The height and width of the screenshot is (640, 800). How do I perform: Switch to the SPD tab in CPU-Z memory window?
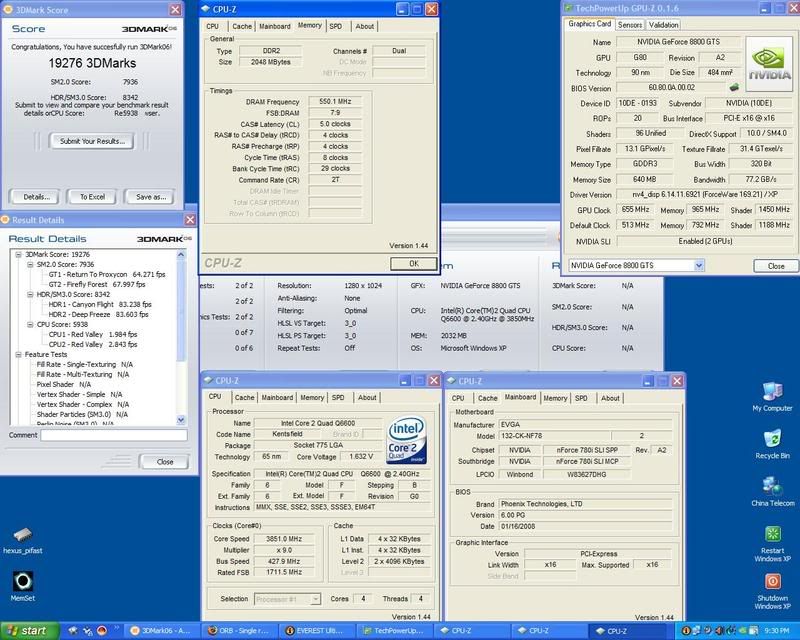click(x=335, y=26)
